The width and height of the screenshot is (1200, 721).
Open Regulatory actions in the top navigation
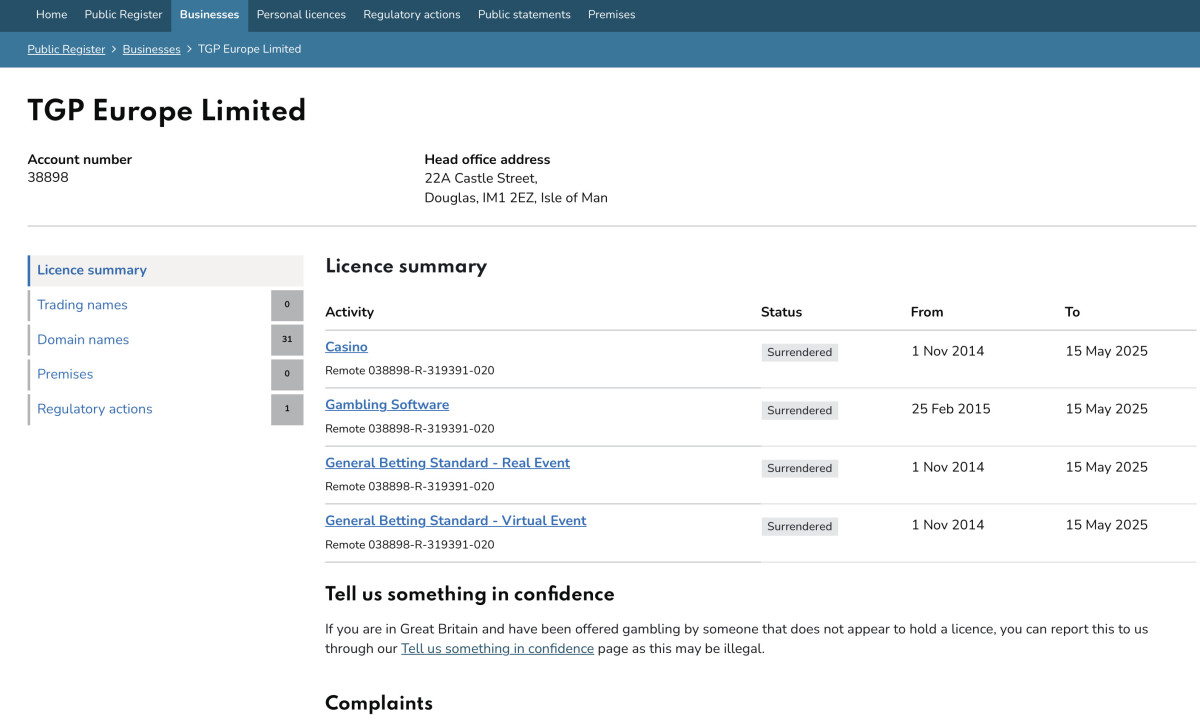[412, 15]
